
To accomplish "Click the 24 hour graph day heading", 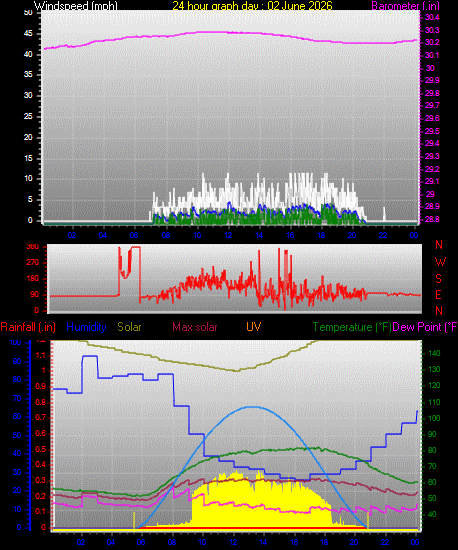I will pyautogui.click(x=252, y=6).
